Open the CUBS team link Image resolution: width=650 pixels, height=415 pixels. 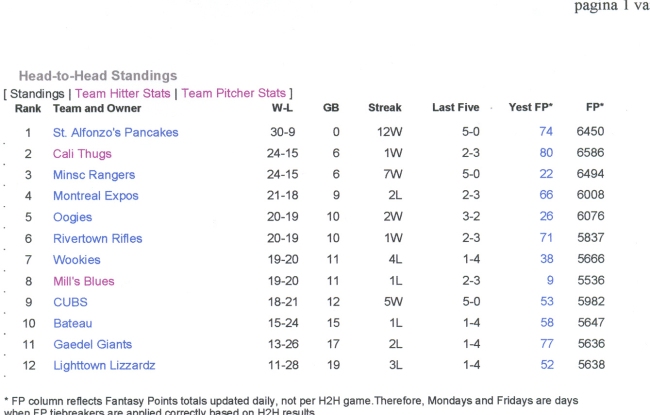click(x=70, y=302)
